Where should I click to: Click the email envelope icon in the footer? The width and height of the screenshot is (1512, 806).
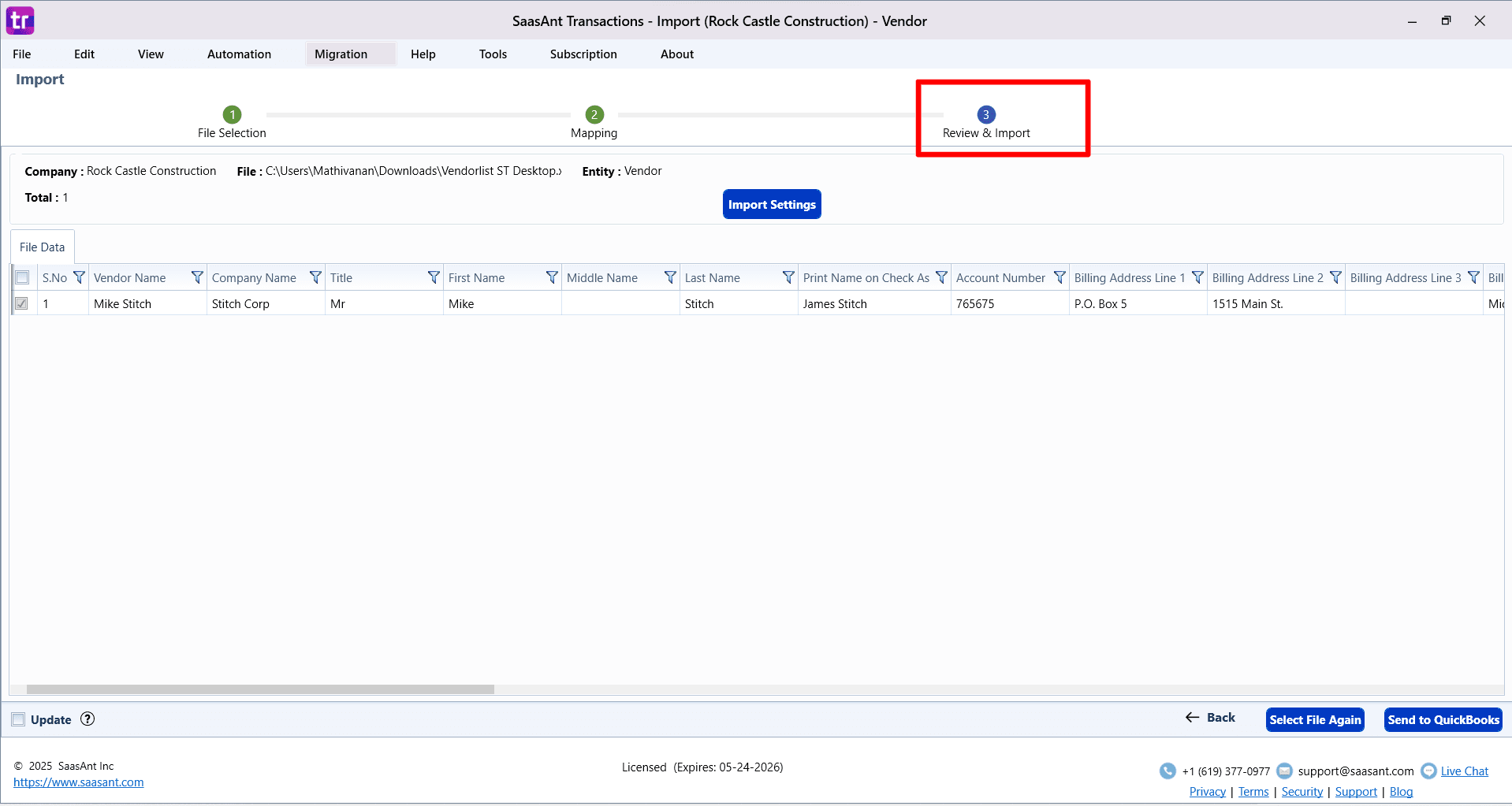tap(1284, 771)
